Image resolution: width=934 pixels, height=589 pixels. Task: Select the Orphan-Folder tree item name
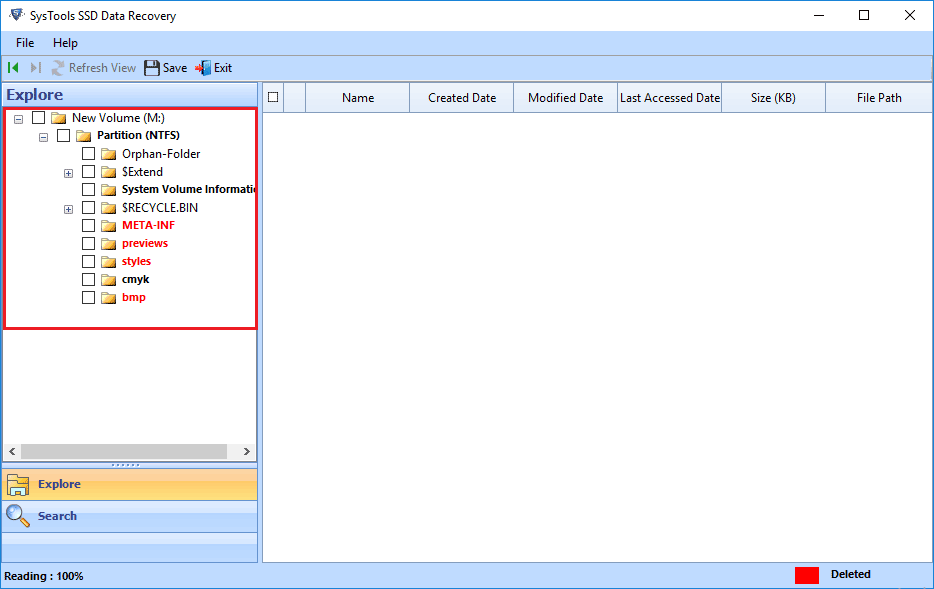coord(161,154)
